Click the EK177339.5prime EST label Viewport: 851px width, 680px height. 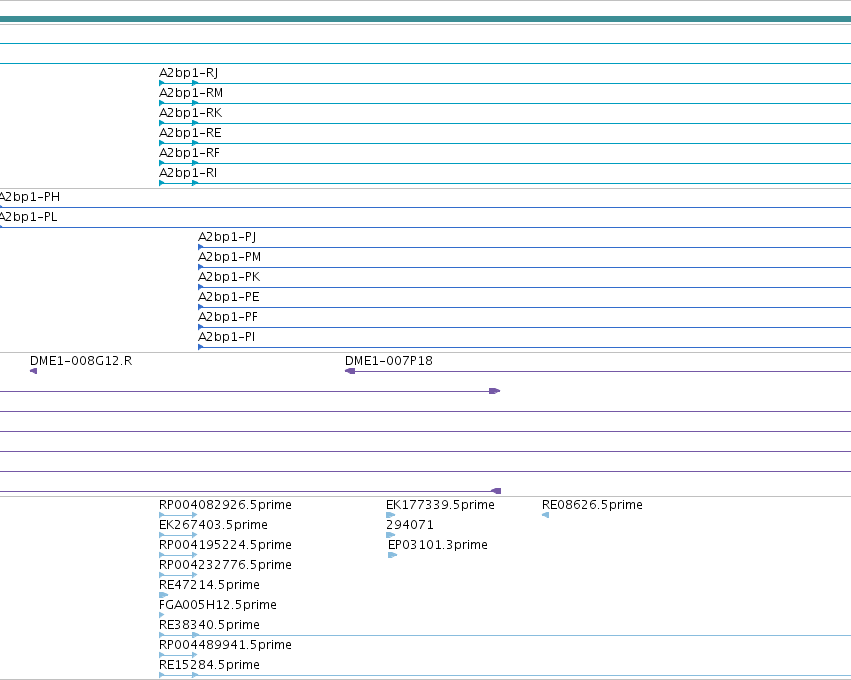pyautogui.click(x=440, y=505)
